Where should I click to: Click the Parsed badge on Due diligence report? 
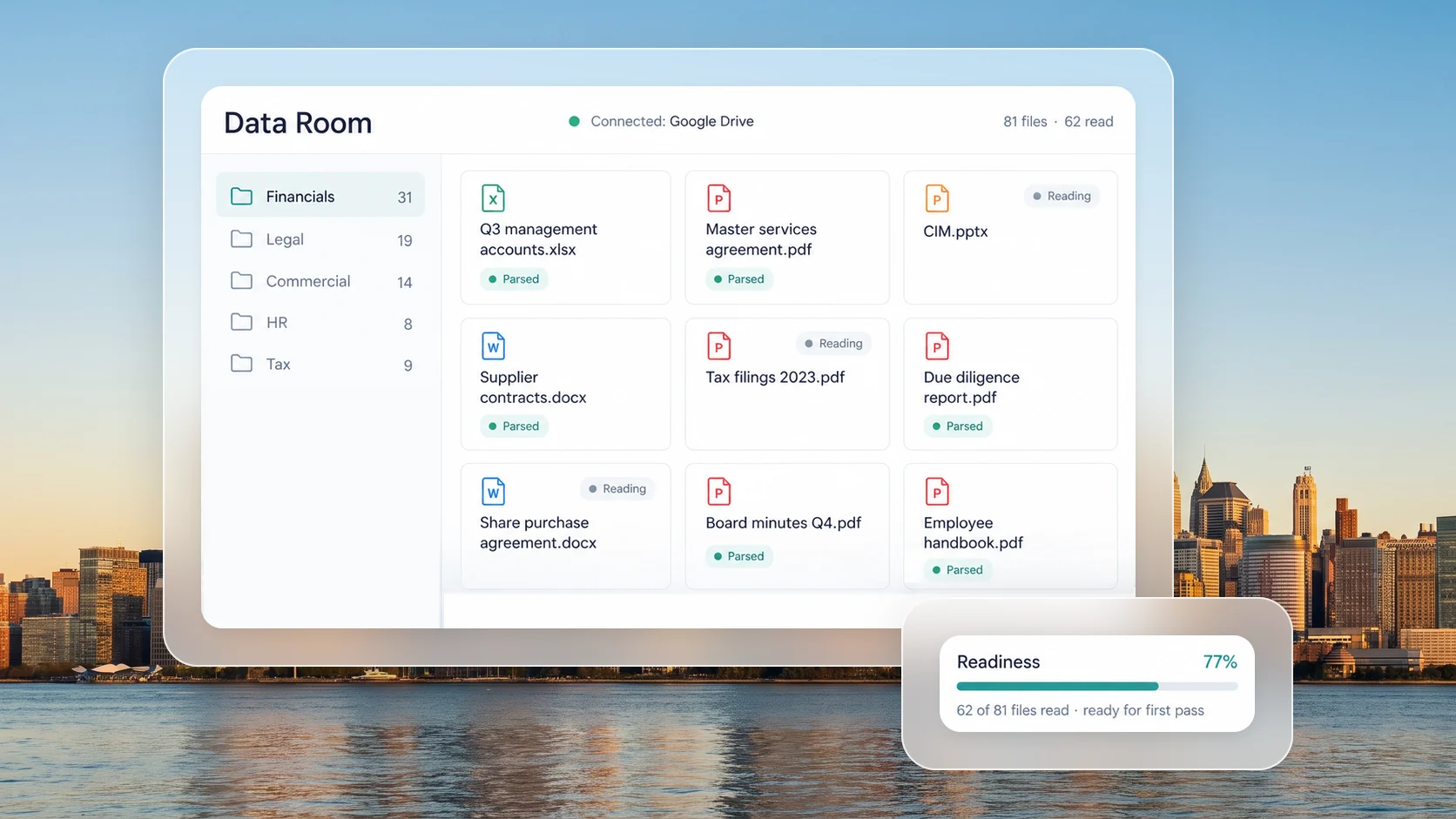(957, 426)
